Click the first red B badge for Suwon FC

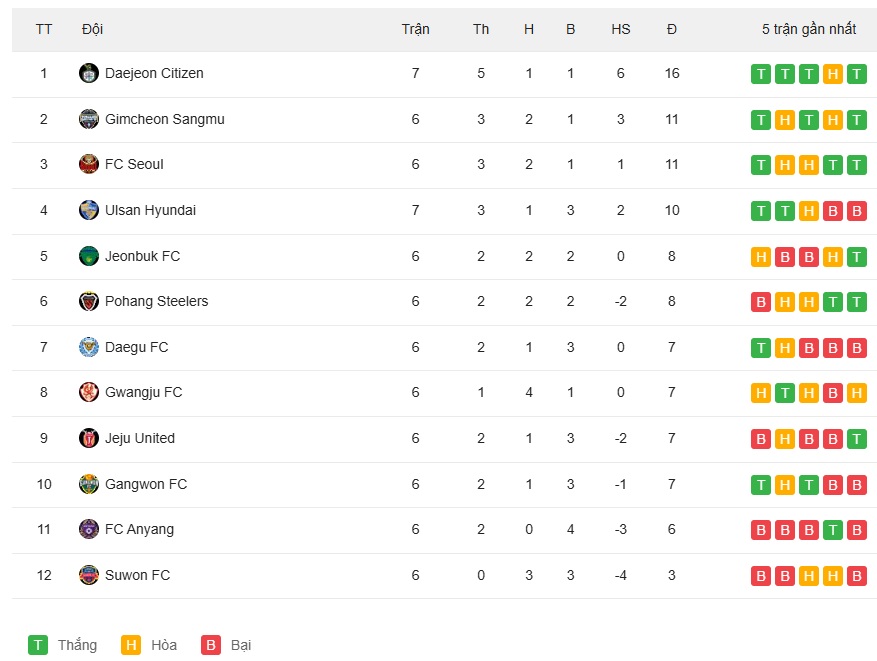point(761,575)
